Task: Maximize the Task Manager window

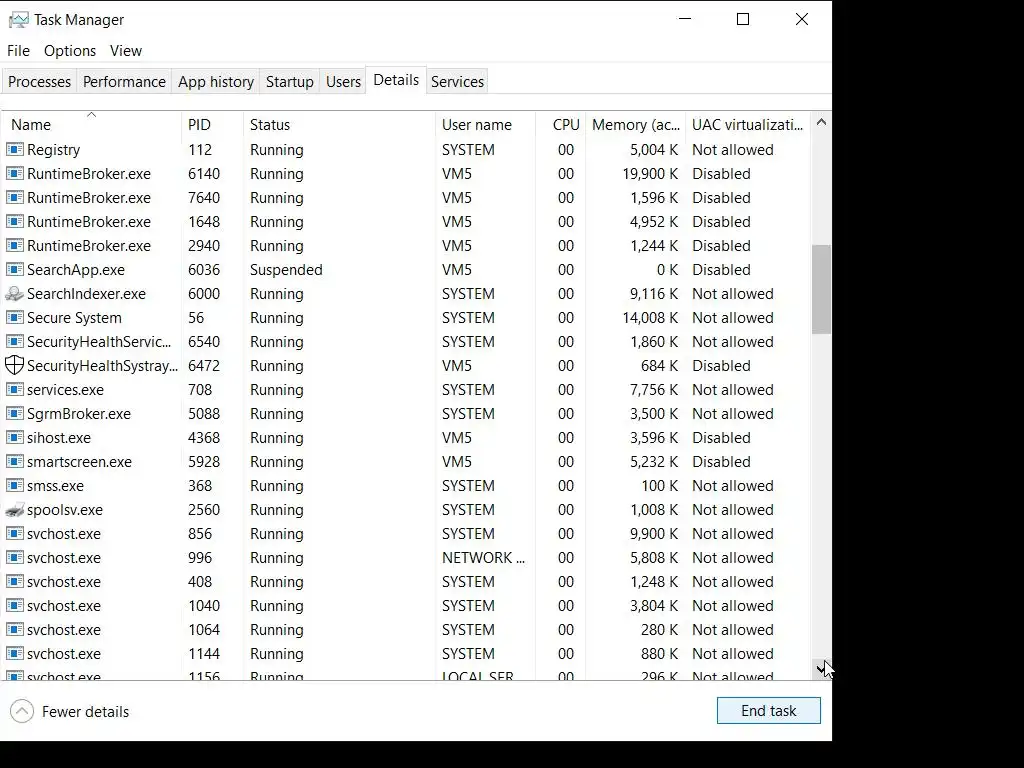Action: (743, 20)
